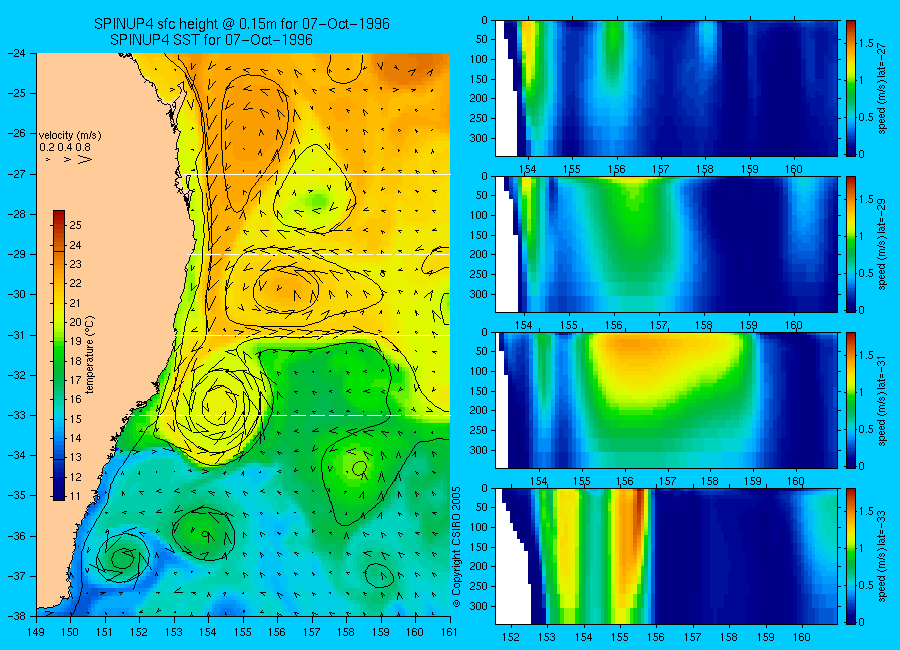Select the lat=-33 speed section panel

pyautogui.click(x=666, y=556)
